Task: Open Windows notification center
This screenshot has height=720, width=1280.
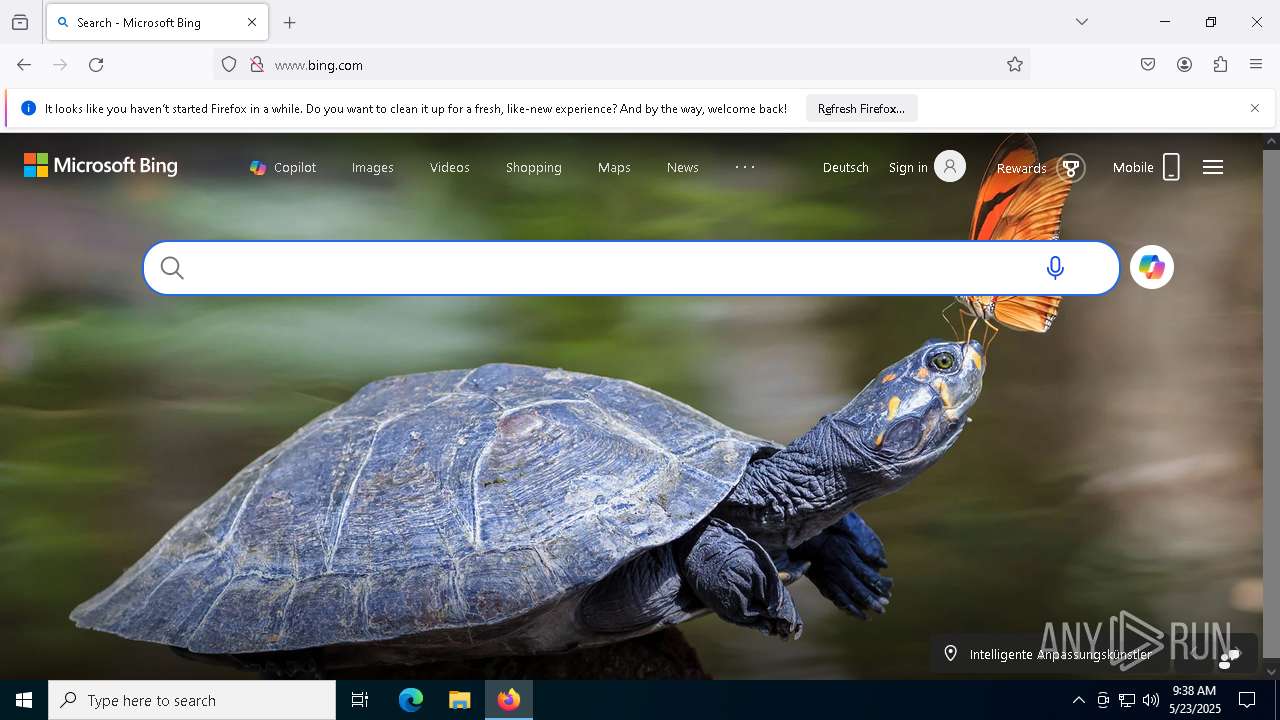Action: [x=1247, y=700]
